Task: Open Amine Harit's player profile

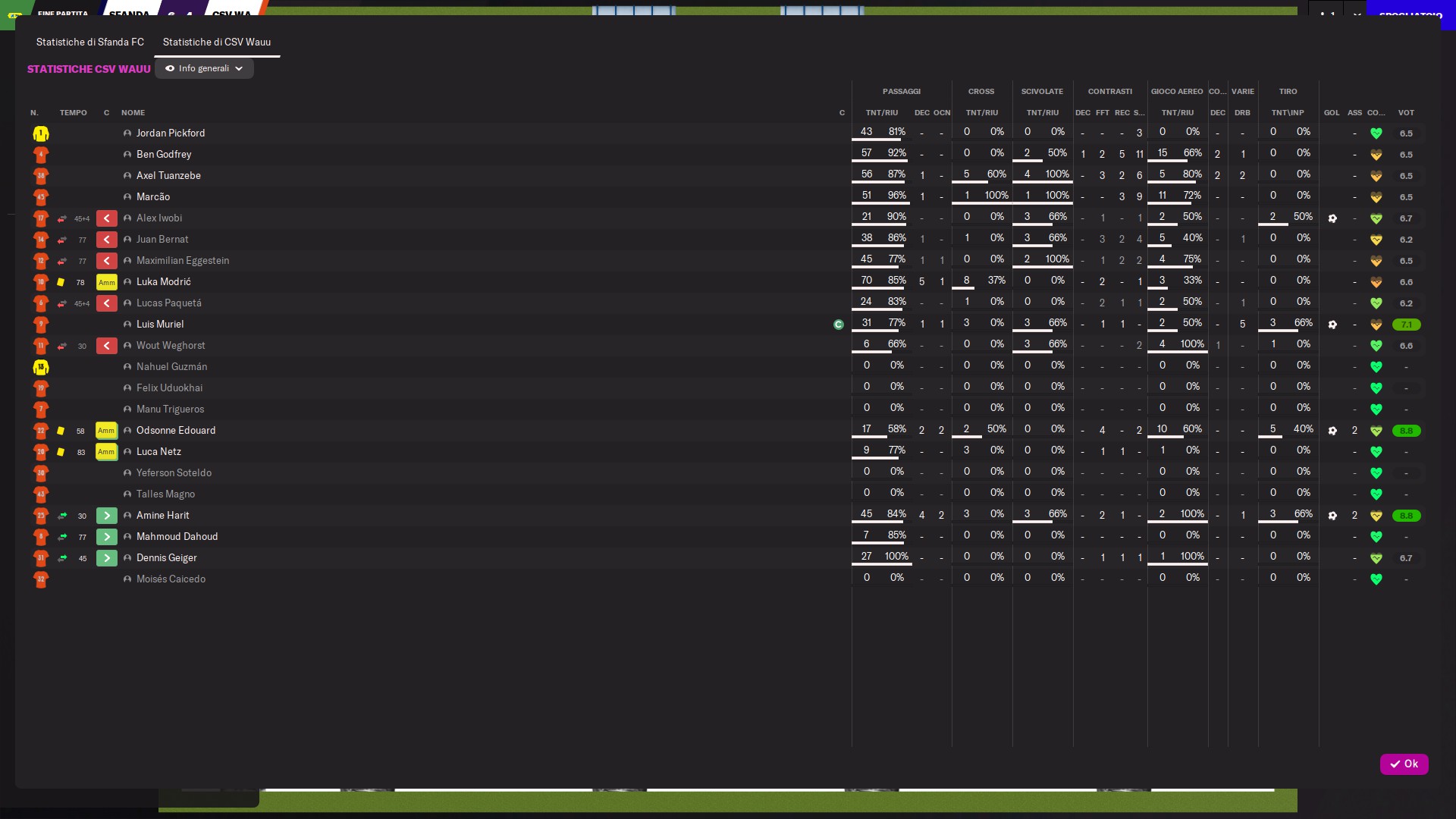Action: (x=163, y=516)
